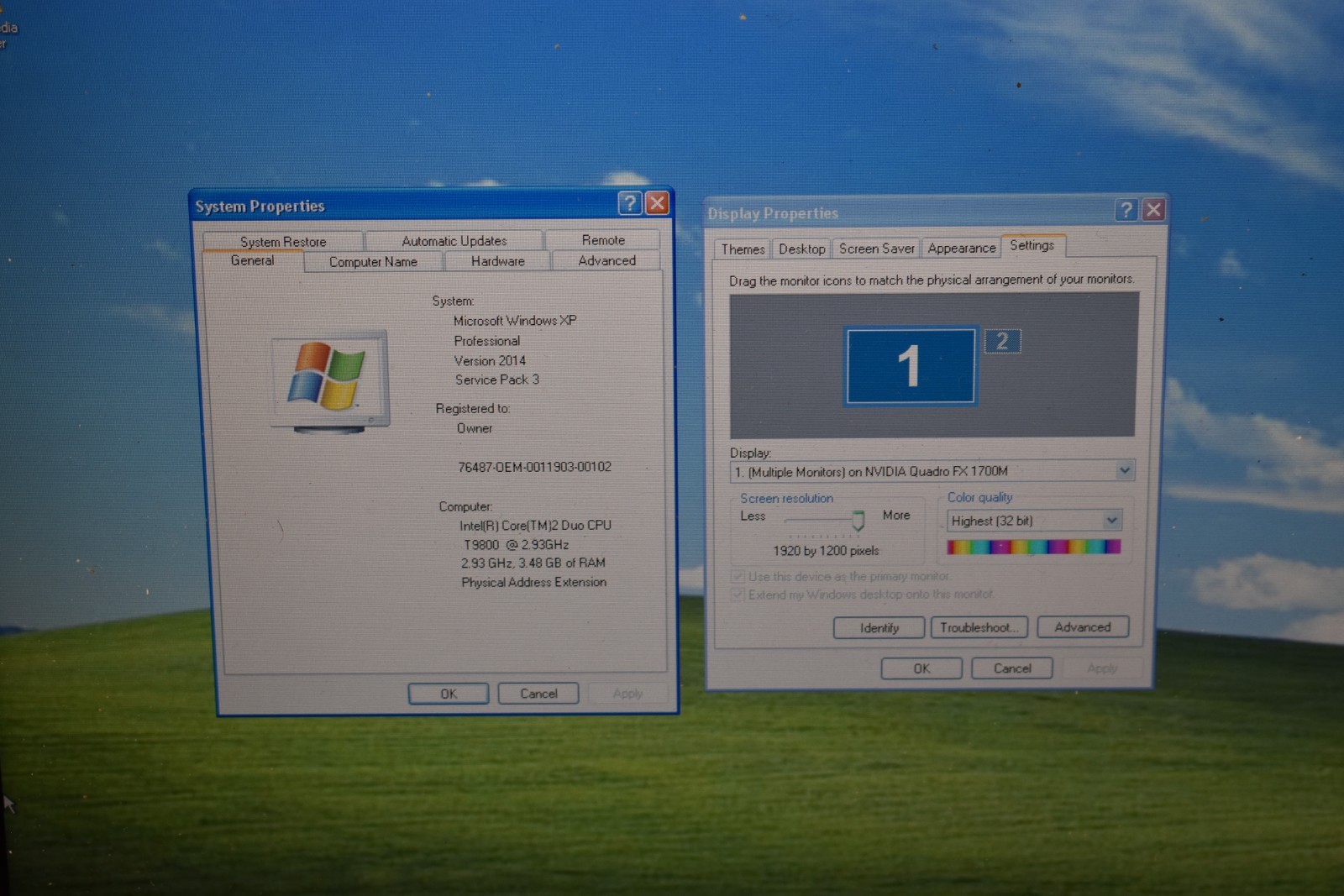Switch to the General tab
The width and height of the screenshot is (1344, 896).
pos(252,261)
